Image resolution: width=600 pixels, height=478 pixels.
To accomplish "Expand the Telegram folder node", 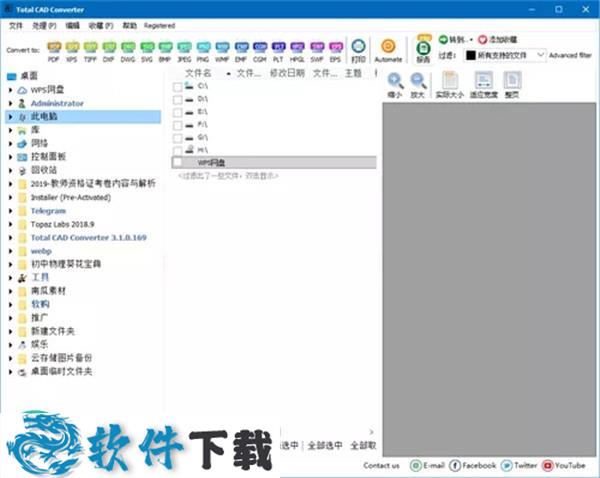I will click(11, 211).
